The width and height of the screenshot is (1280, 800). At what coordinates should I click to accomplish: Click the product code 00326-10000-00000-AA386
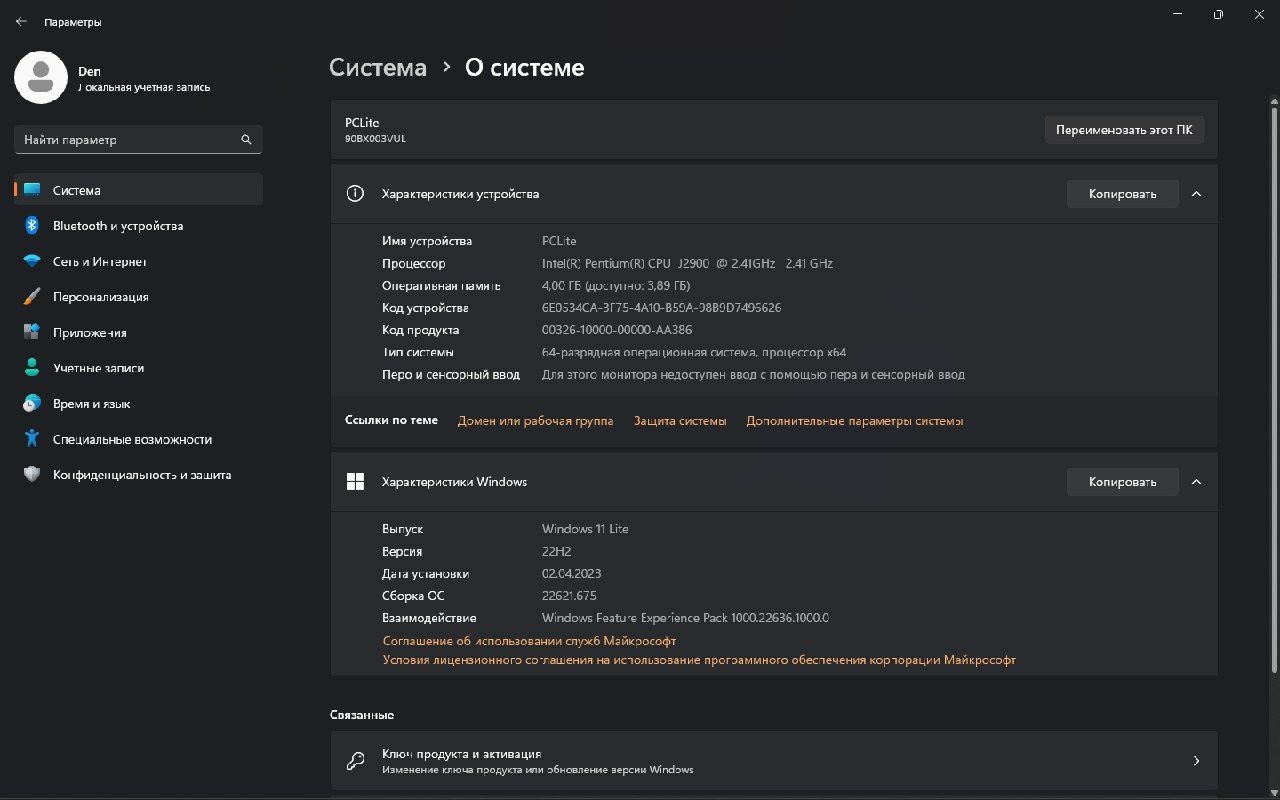coord(617,330)
